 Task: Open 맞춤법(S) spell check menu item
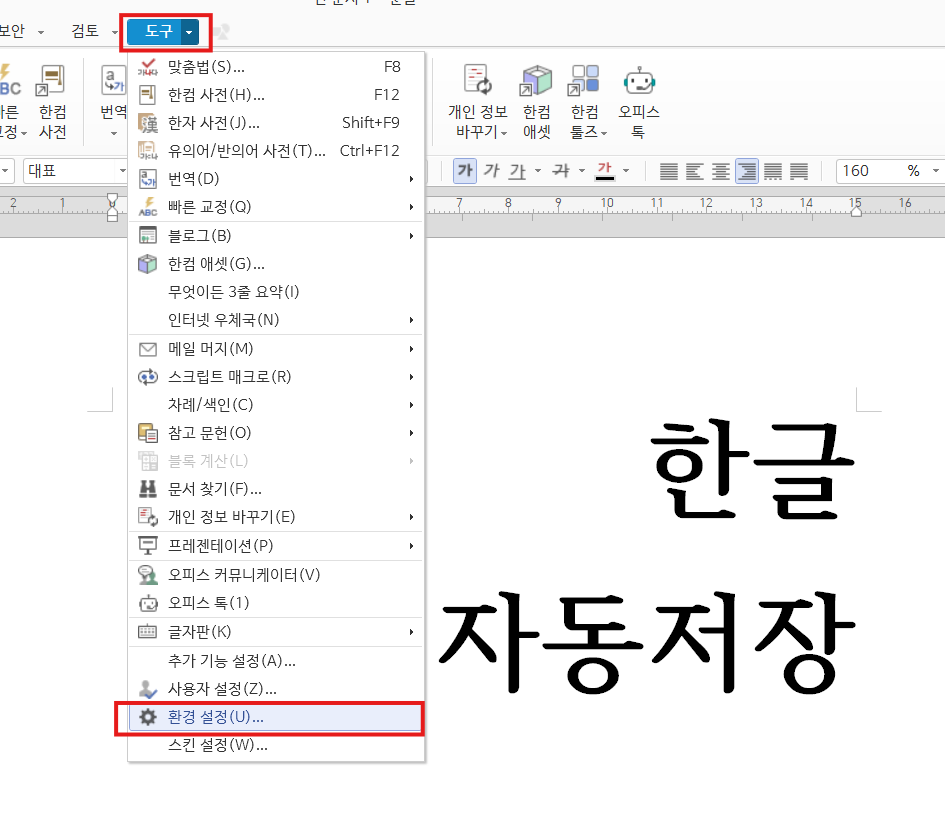pyautogui.click(x=276, y=67)
